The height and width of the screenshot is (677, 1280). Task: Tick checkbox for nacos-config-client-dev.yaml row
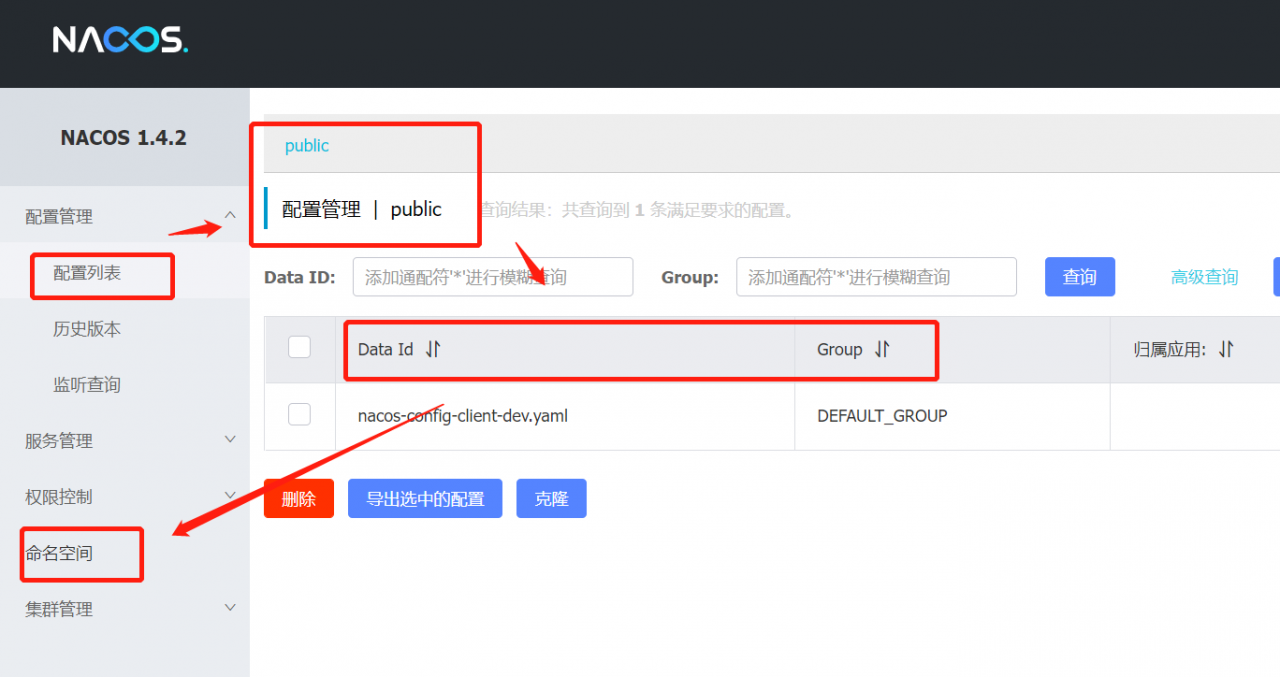[x=299, y=414]
